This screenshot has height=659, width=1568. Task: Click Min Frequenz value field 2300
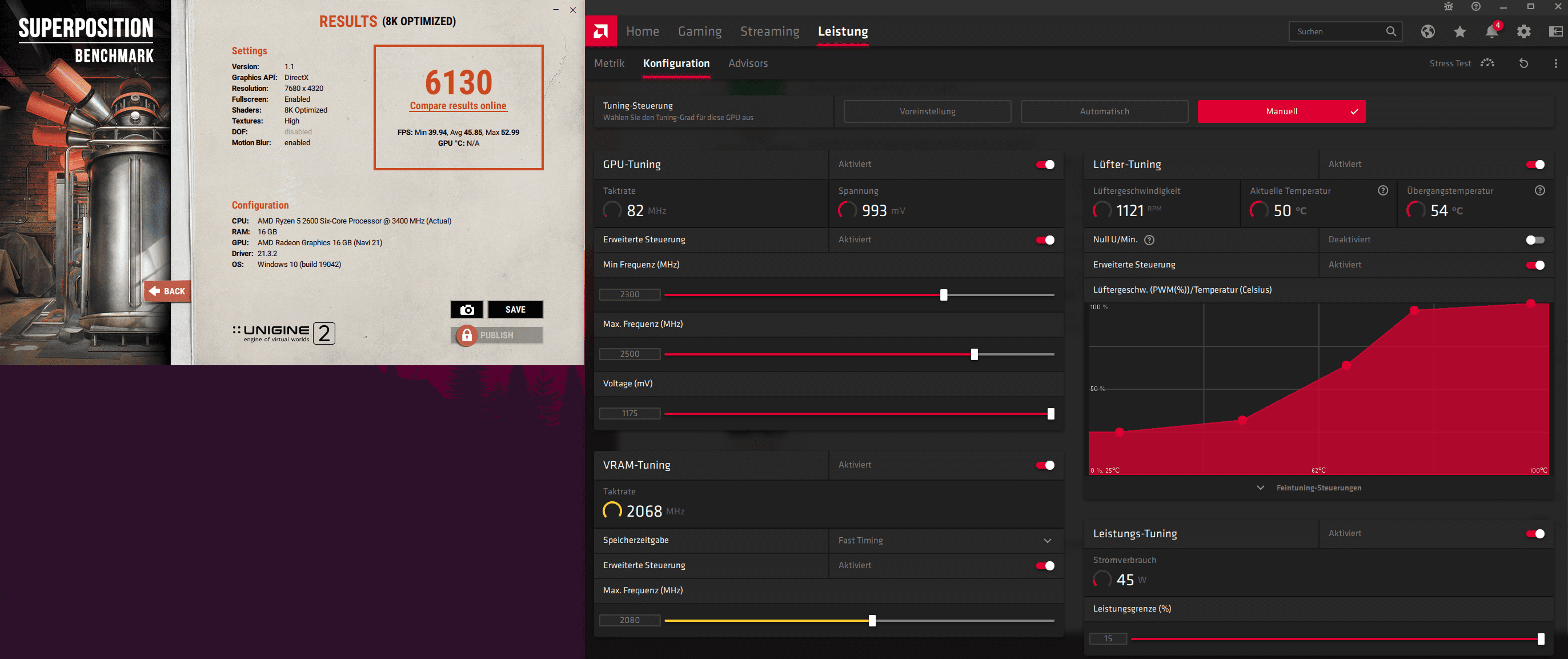point(629,295)
